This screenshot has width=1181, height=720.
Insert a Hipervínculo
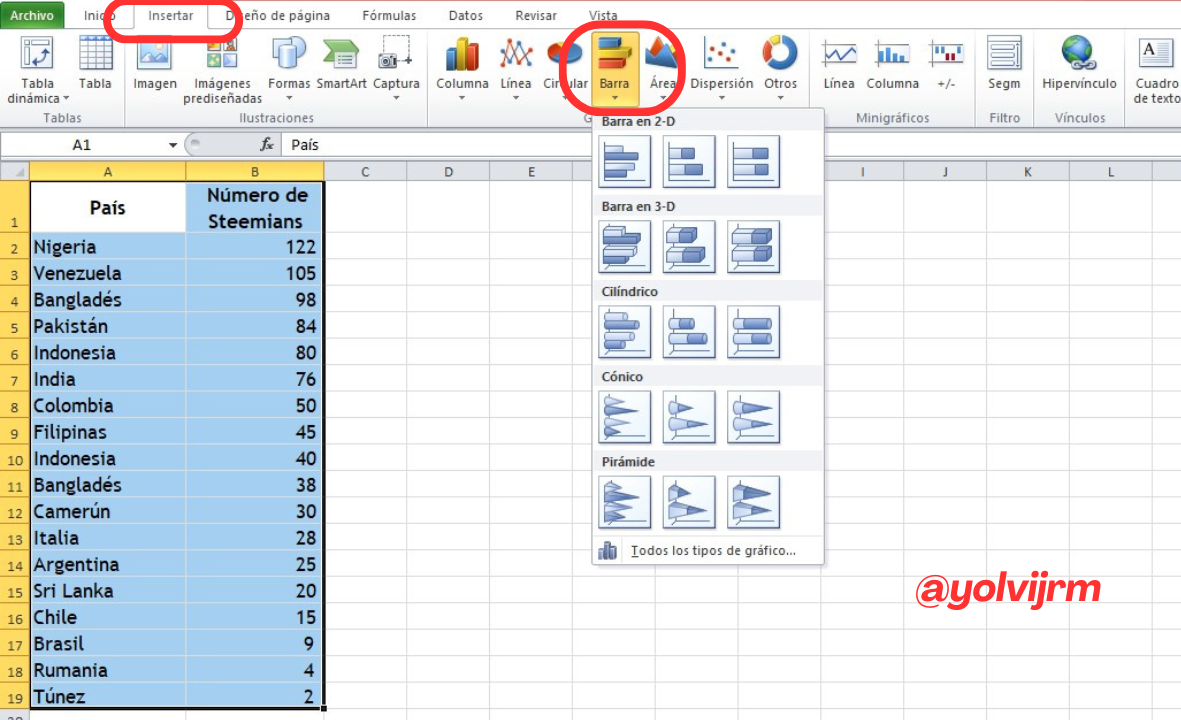click(x=1079, y=64)
